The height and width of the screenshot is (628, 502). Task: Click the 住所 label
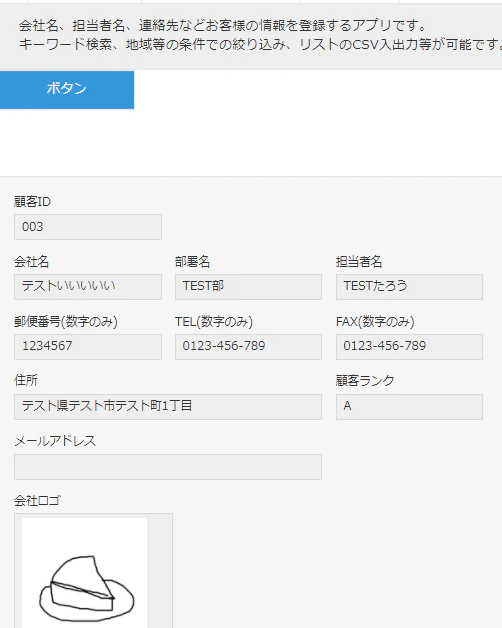[26, 380]
